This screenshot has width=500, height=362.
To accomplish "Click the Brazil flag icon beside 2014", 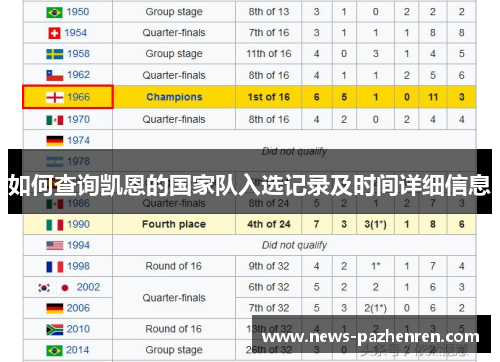I will [54, 351].
